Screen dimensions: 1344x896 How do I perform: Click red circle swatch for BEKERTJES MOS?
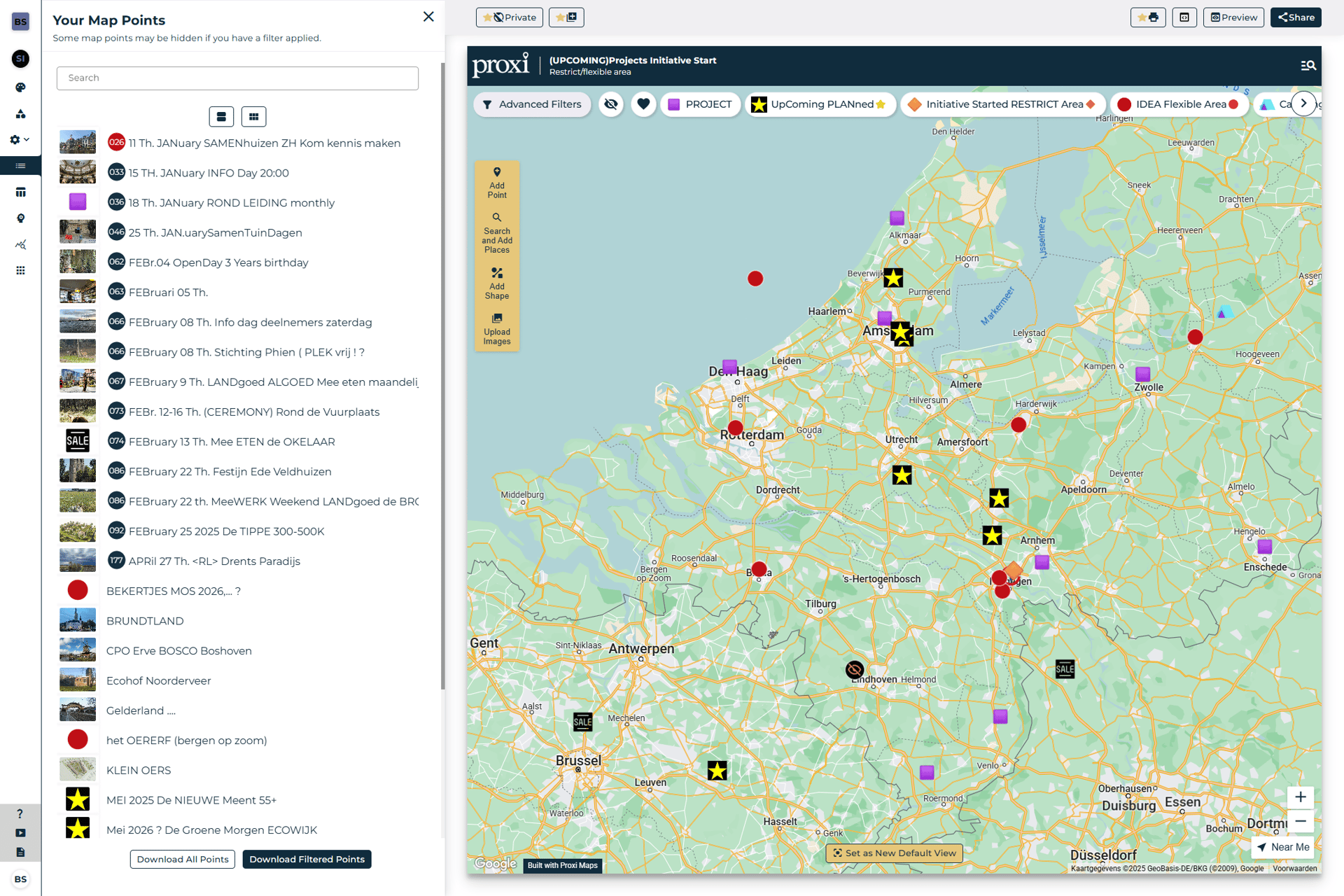tap(78, 590)
